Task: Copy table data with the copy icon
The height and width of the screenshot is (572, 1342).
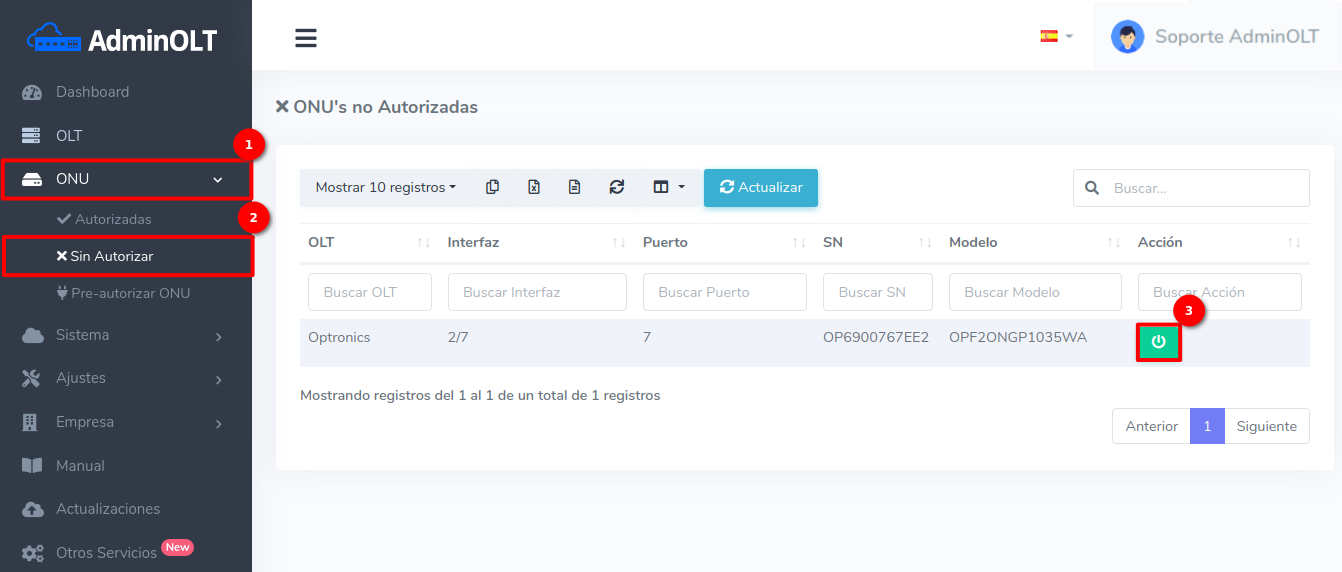Action: (x=492, y=187)
